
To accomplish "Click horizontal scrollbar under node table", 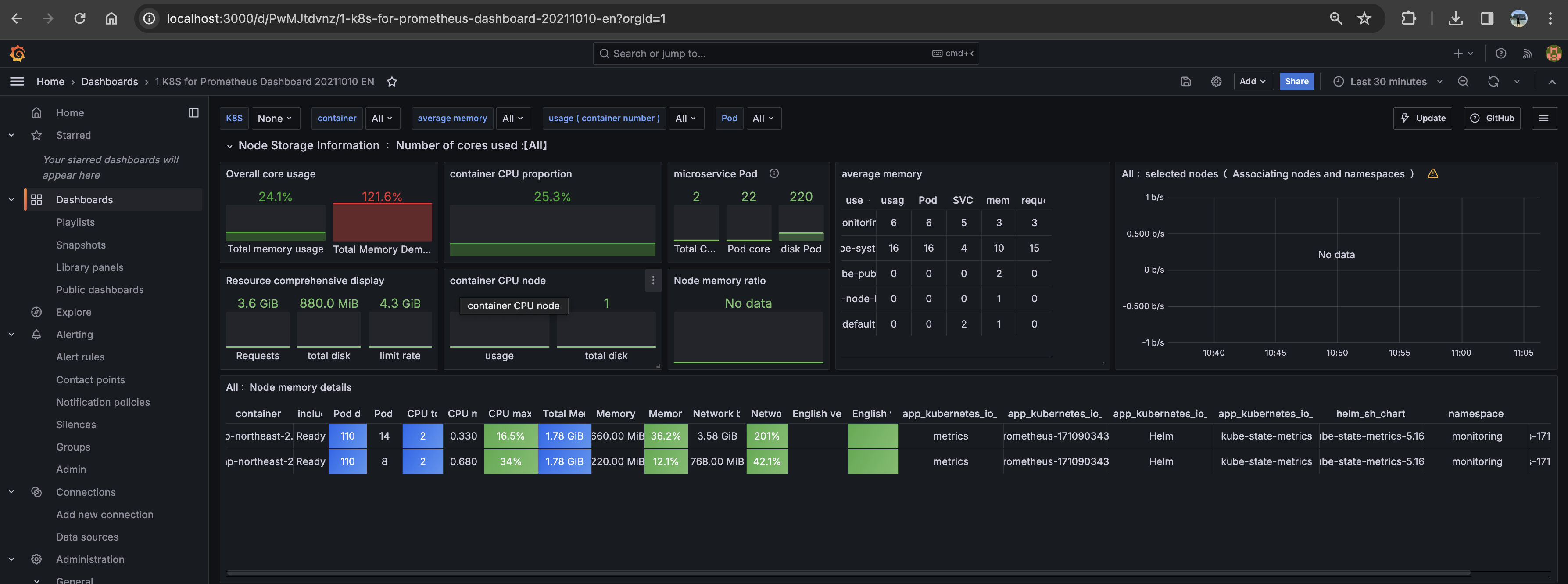I will [x=848, y=573].
